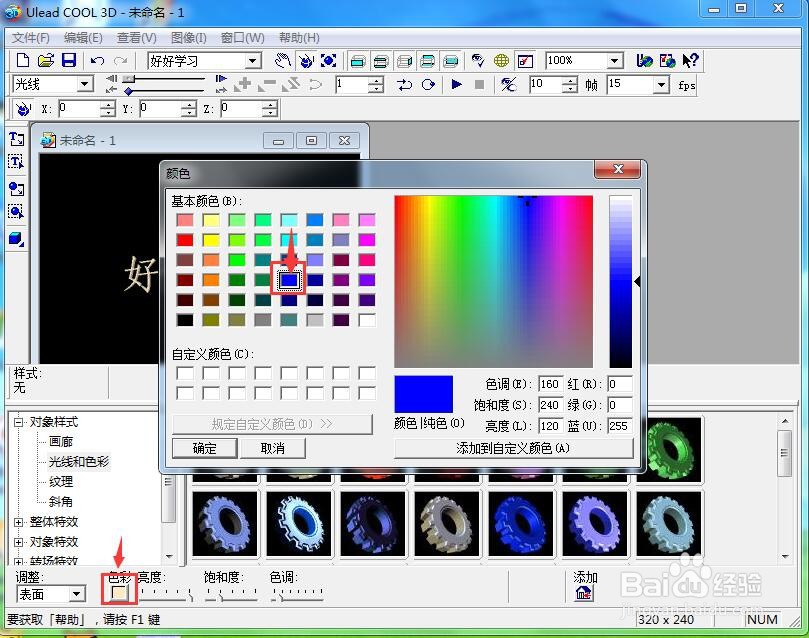Toggle the front face display button
This screenshot has width=809, height=638.
pyautogui.click(x=358, y=61)
